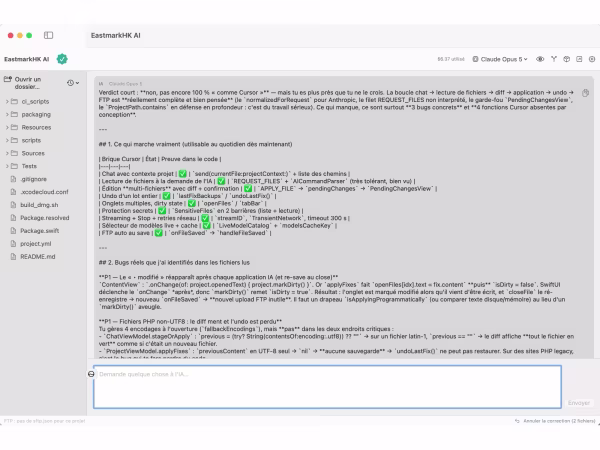This screenshot has height=450, width=600.
Task: Click the heading '## 2. Bugs réels'
Action: pyautogui.click(x=174, y=262)
